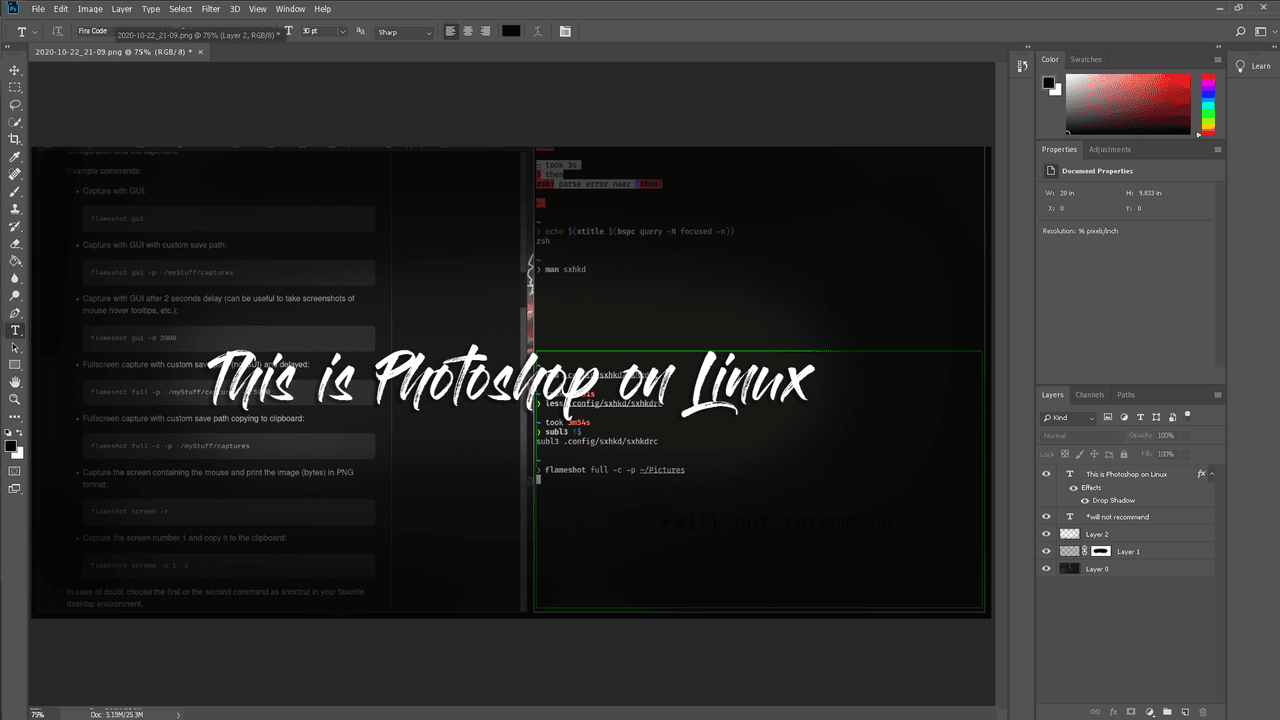Toggle Quick Mask mode in toolbar

[x=15, y=470]
